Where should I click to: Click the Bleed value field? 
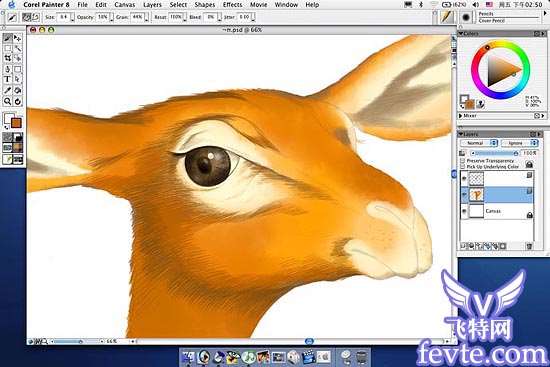[210, 17]
